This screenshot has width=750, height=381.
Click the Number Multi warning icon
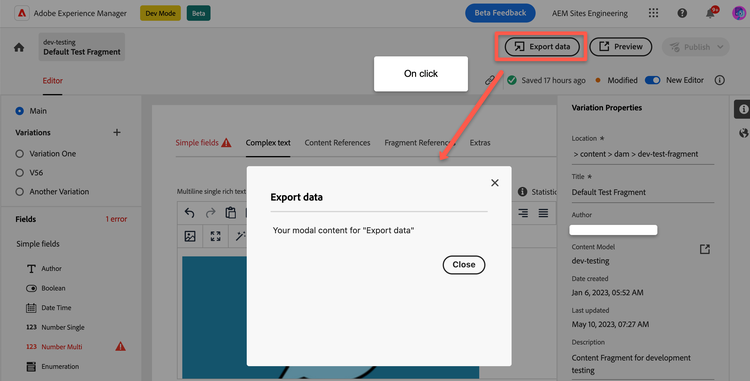[121, 346]
